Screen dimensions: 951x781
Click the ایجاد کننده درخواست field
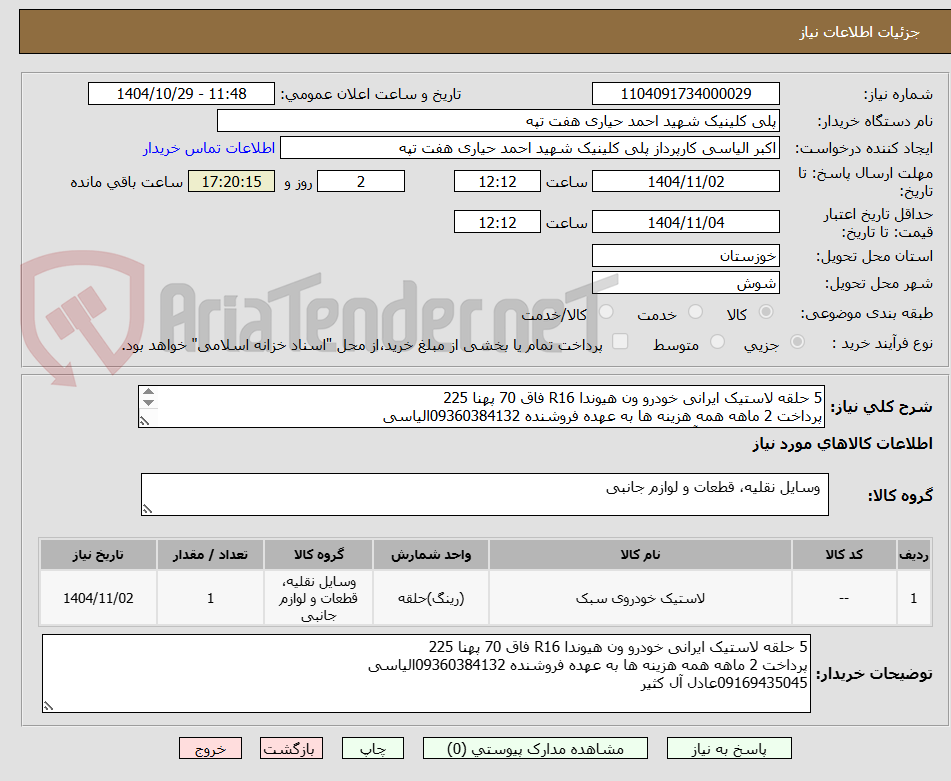529,149
